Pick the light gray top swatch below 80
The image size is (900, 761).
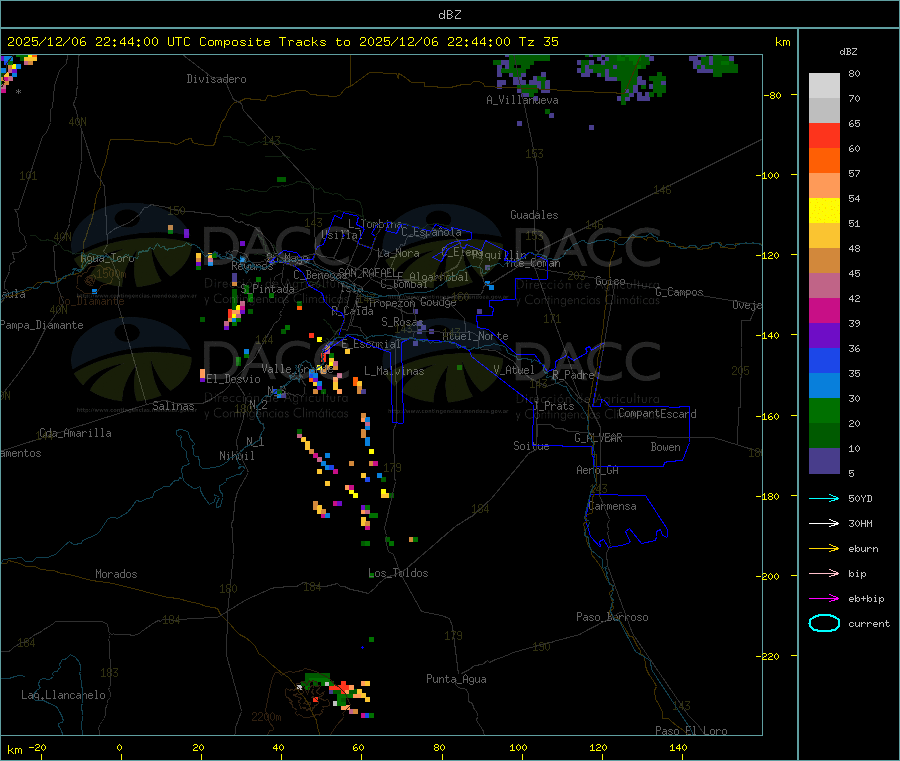click(x=824, y=86)
